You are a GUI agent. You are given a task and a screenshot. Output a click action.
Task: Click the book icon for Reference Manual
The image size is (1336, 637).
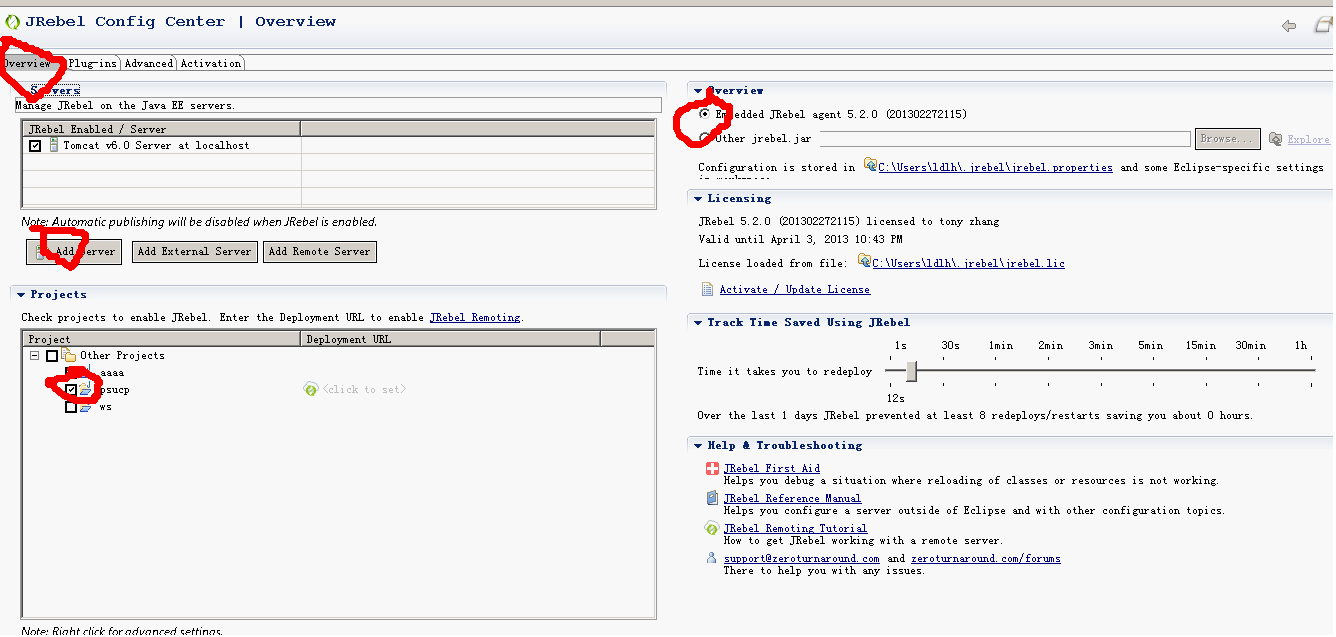coord(712,498)
